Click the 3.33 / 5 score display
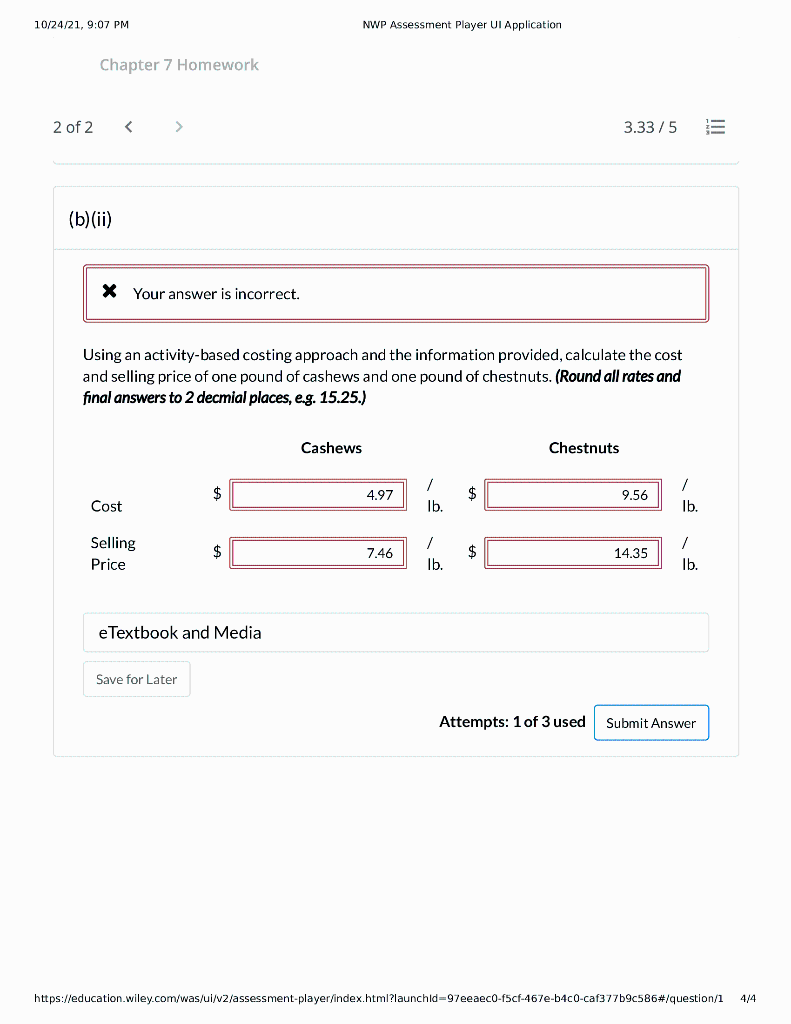Viewport: 791px width, 1024px height. tap(650, 127)
